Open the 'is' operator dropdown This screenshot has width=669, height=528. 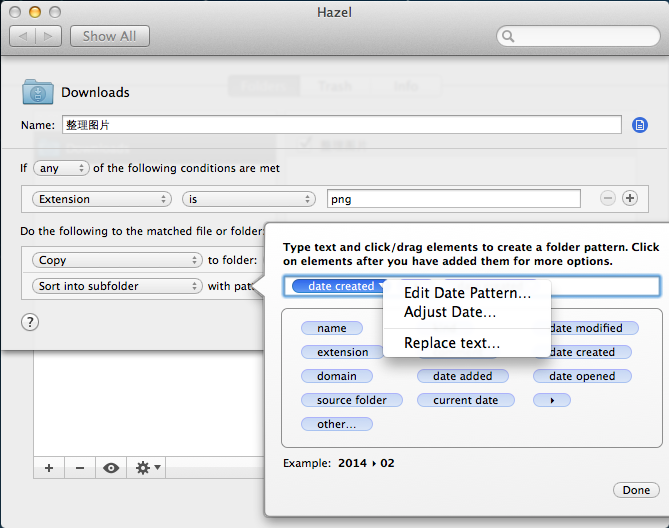(x=249, y=199)
